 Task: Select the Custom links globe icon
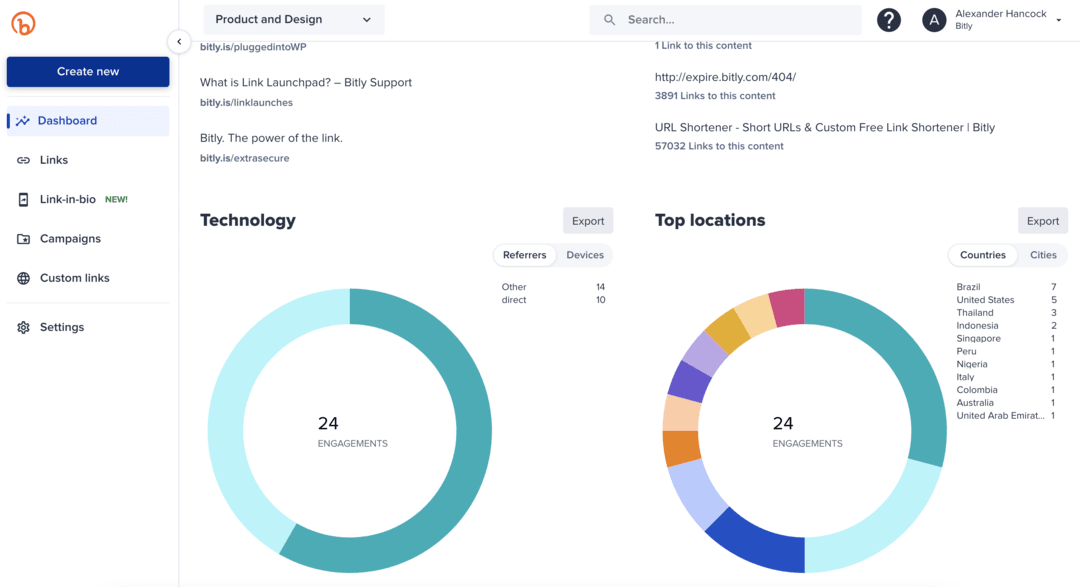coord(22,278)
